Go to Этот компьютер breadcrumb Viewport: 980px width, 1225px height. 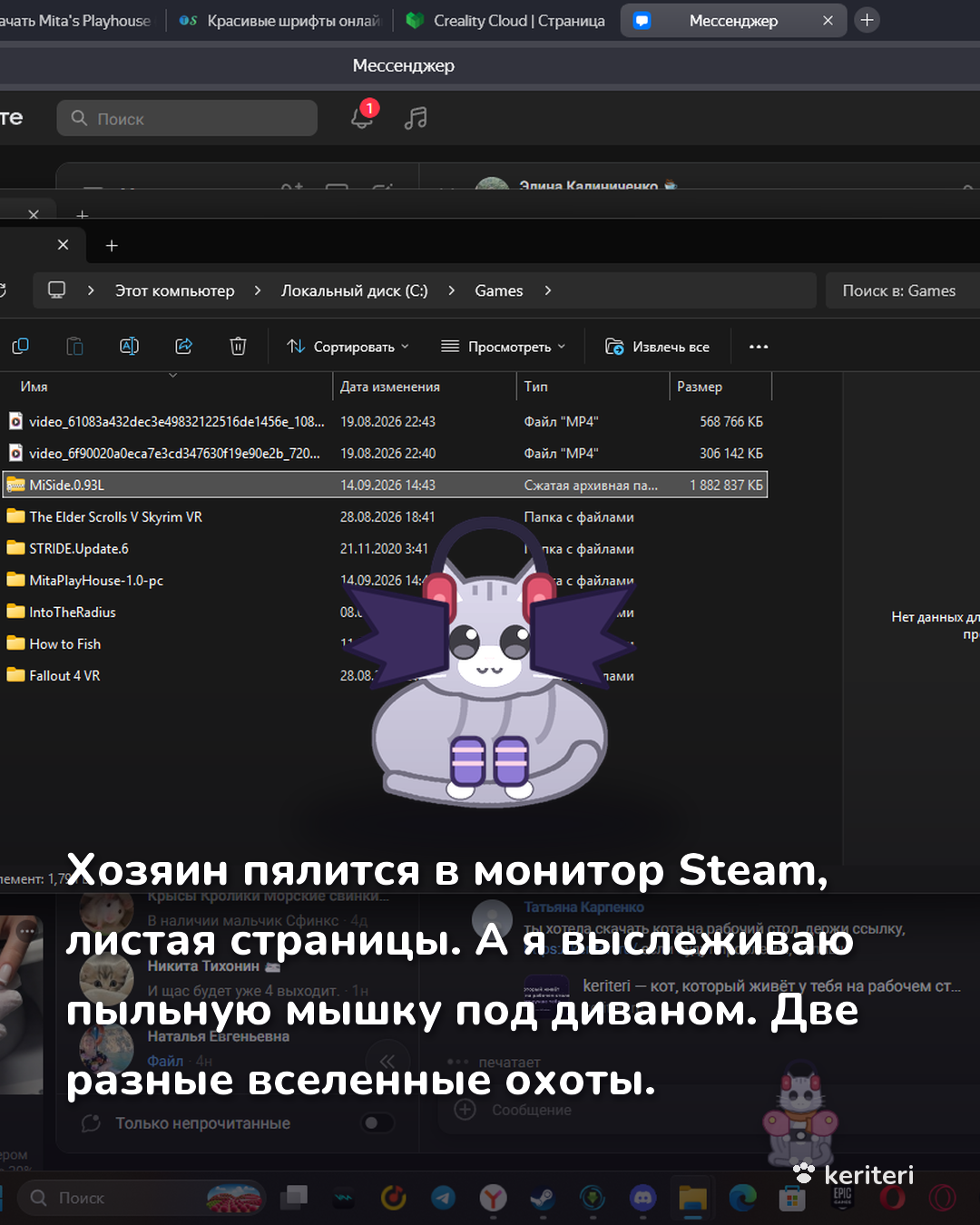174,290
